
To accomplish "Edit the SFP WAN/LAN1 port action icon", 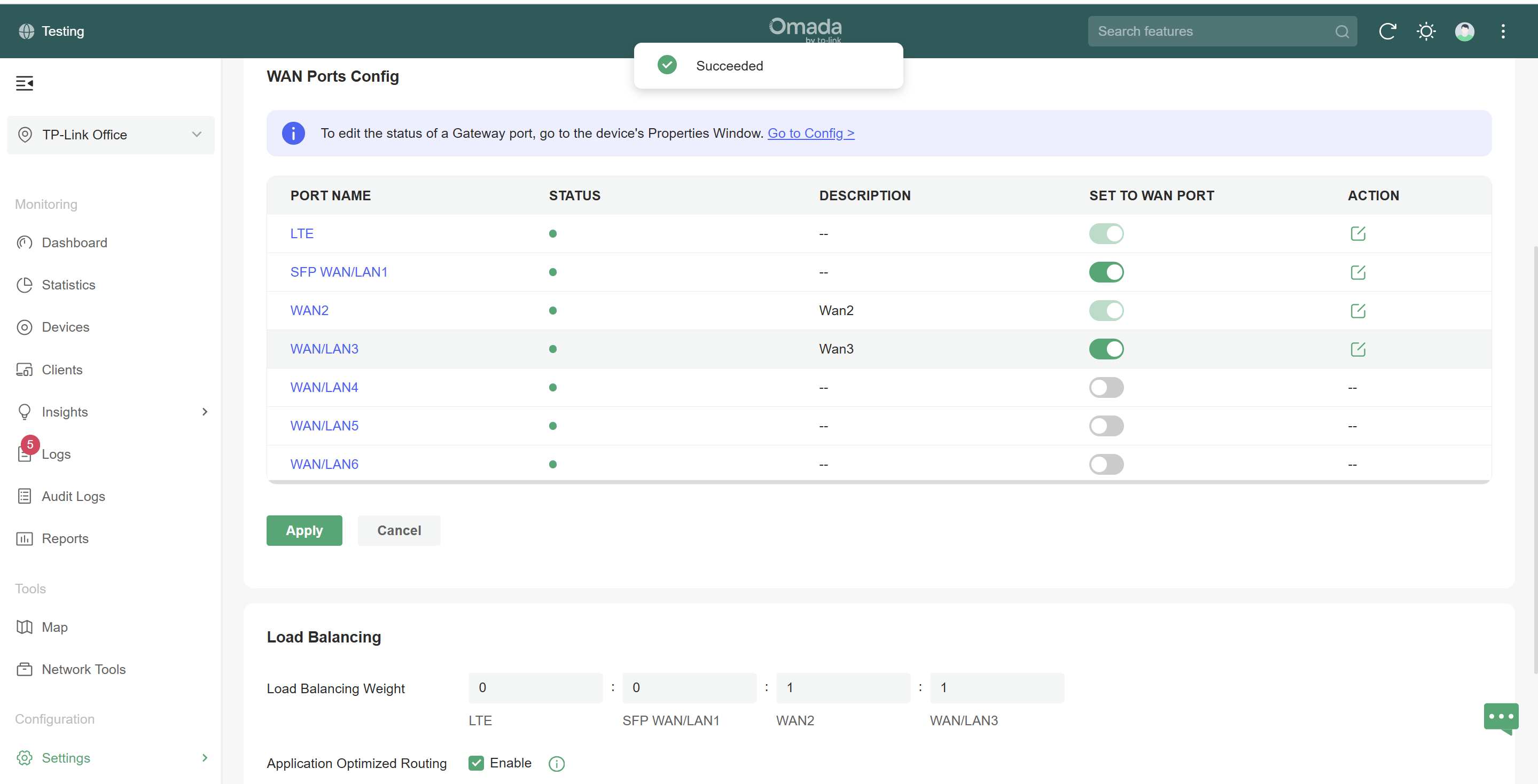I will (1357, 272).
